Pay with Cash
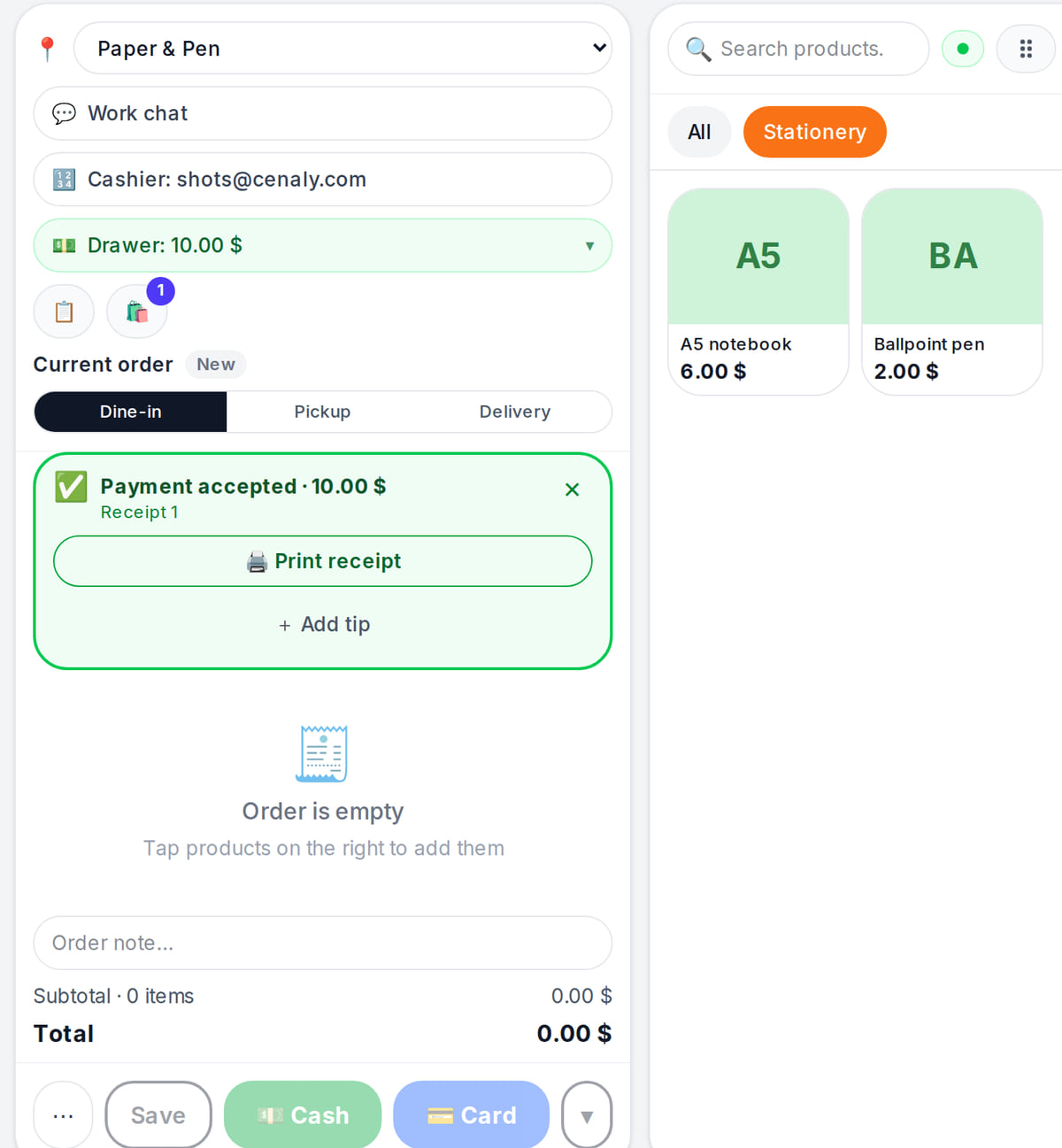The height and width of the screenshot is (1148, 1062). [303, 1115]
